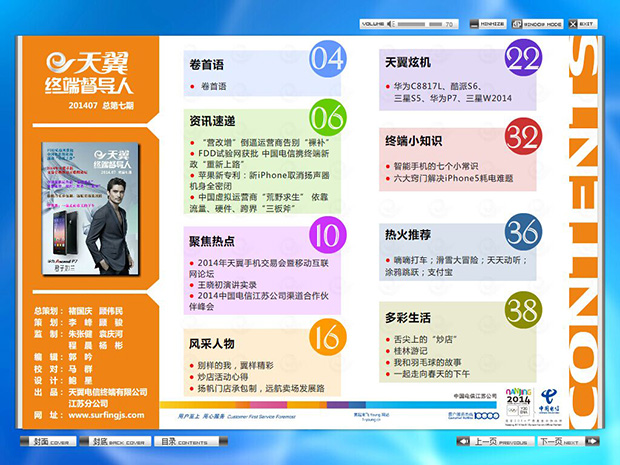
Task: Click the next page right arrow icon
Action: [592, 441]
